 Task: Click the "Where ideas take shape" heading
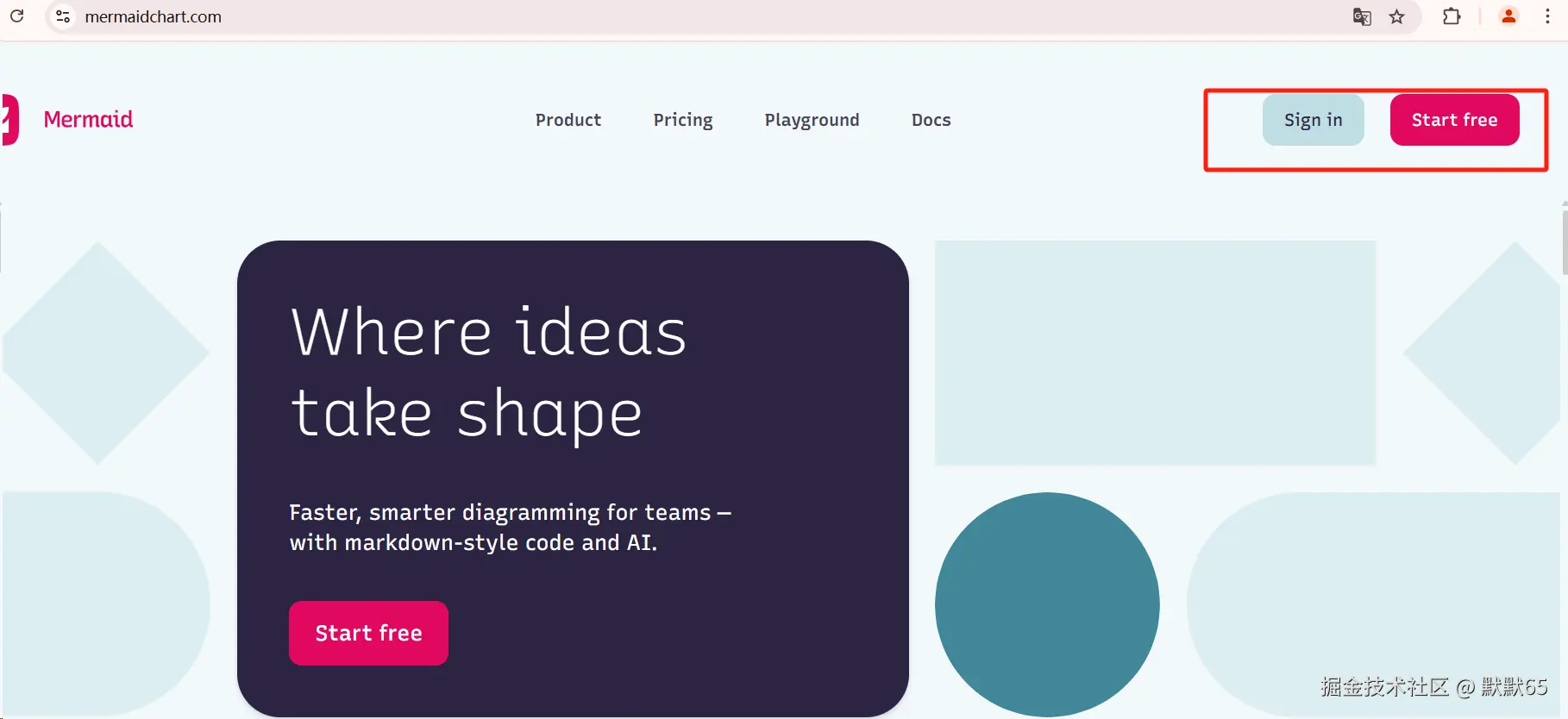pos(488,372)
